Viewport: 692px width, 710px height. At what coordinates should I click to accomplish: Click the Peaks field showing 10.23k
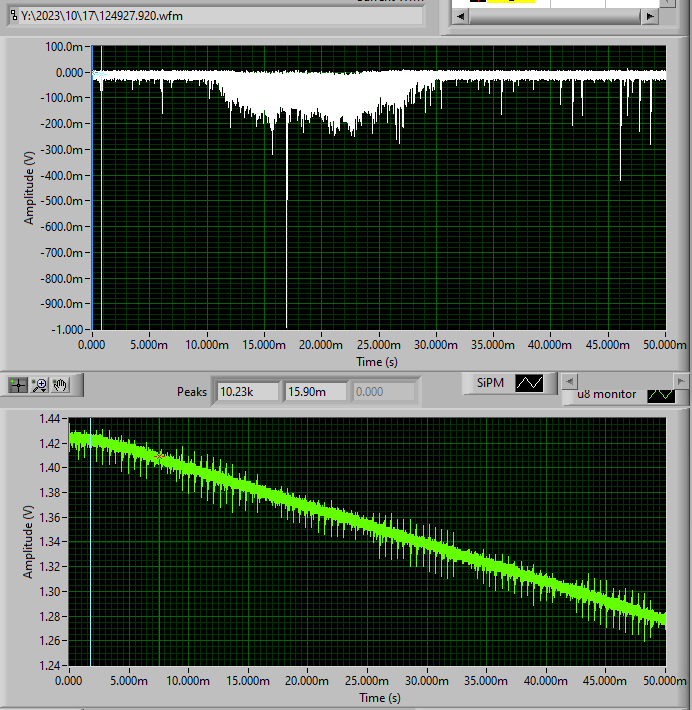(248, 392)
